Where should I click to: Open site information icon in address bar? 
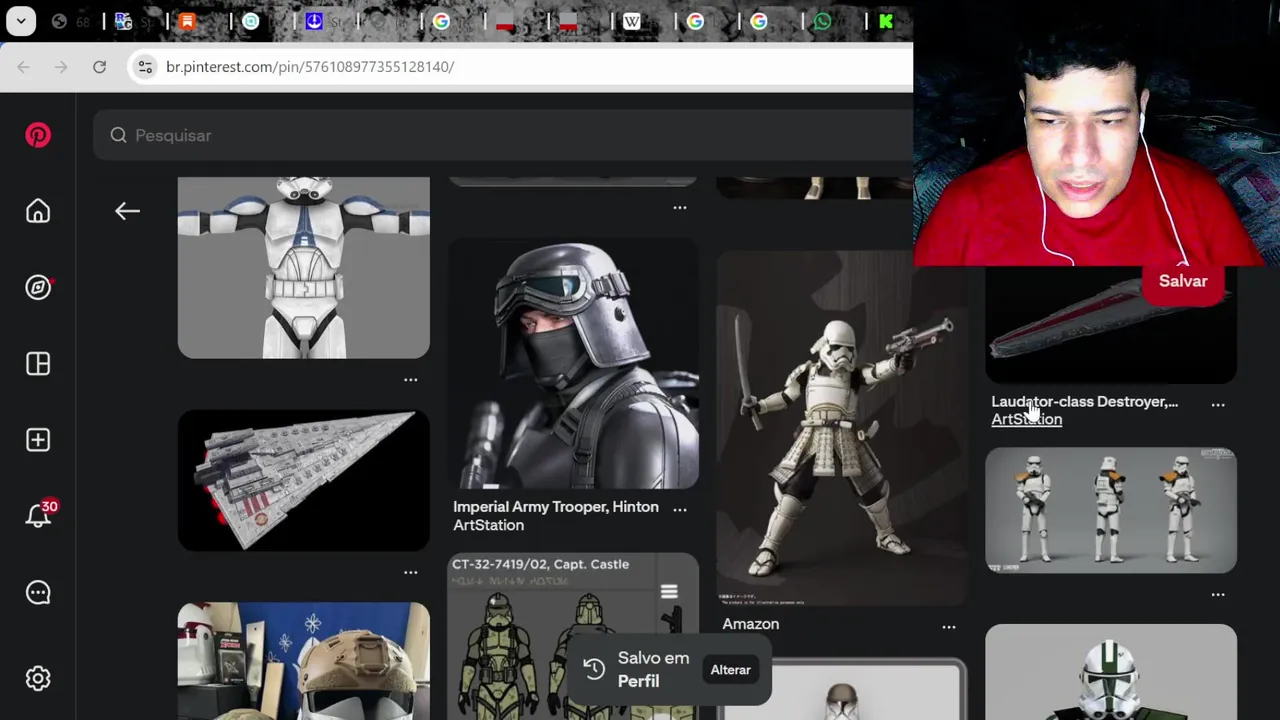click(x=145, y=67)
